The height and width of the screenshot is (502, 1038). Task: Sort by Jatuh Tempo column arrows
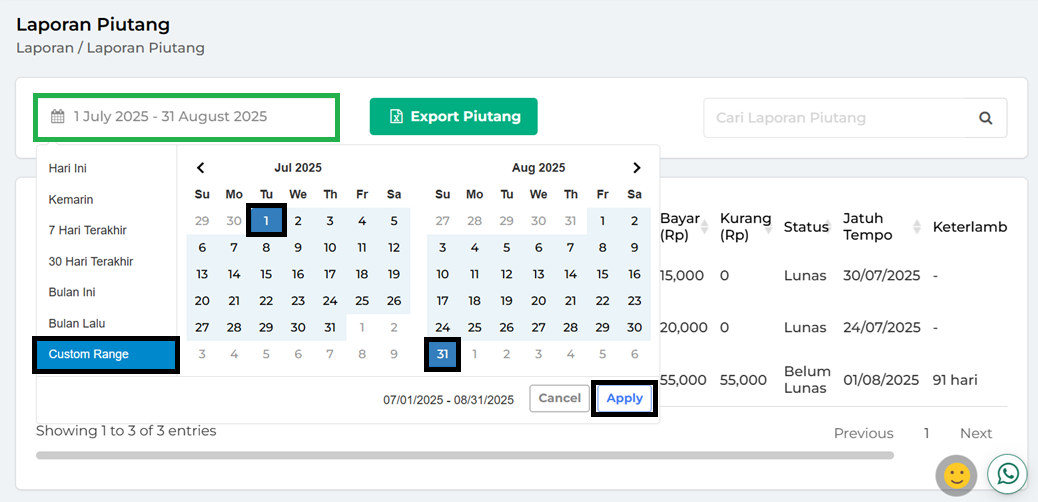(x=917, y=227)
